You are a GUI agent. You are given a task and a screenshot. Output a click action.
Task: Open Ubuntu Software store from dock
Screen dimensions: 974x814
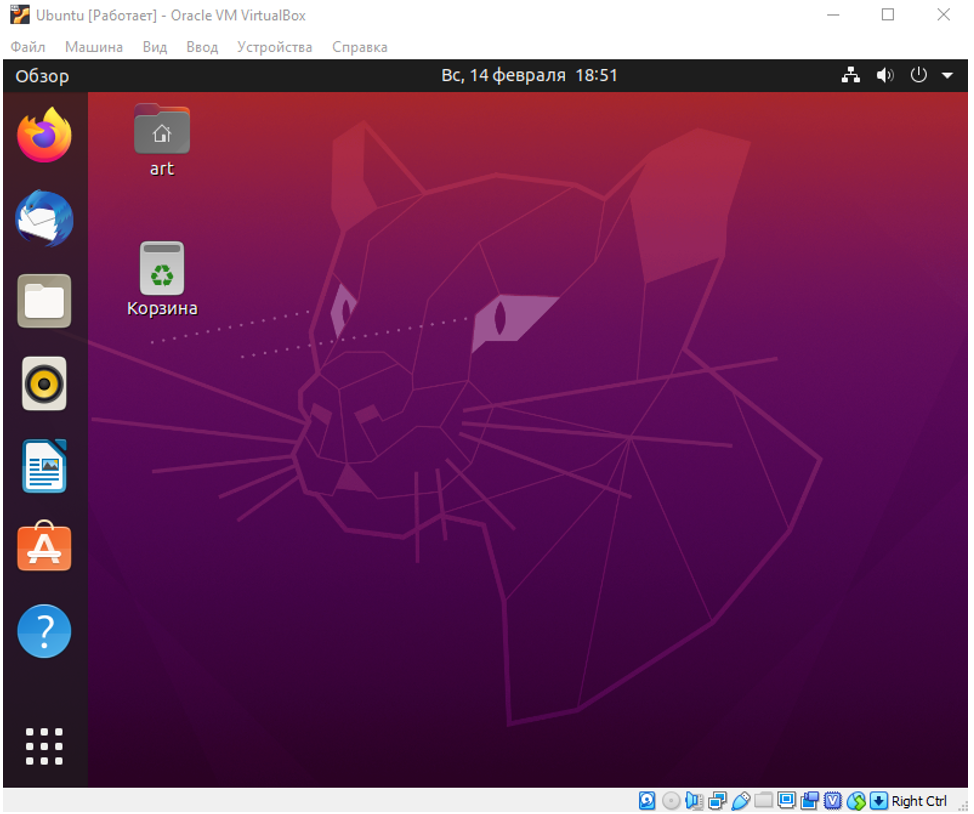(x=44, y=546)
